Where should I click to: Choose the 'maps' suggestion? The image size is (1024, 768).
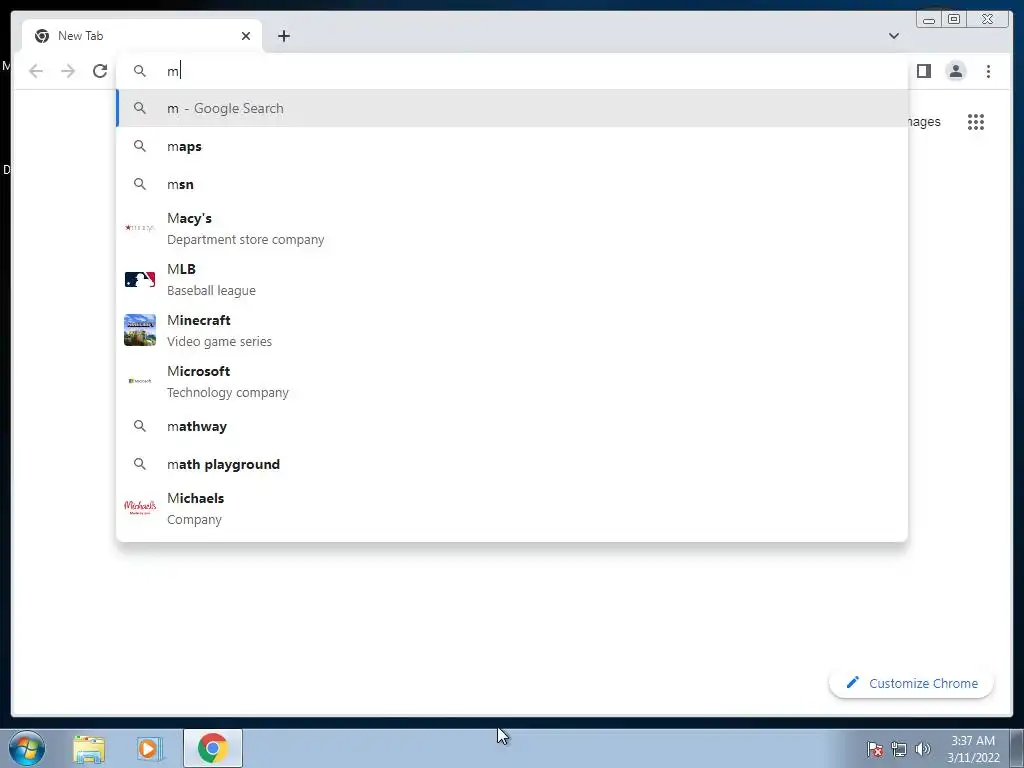(x=512, y=146)
